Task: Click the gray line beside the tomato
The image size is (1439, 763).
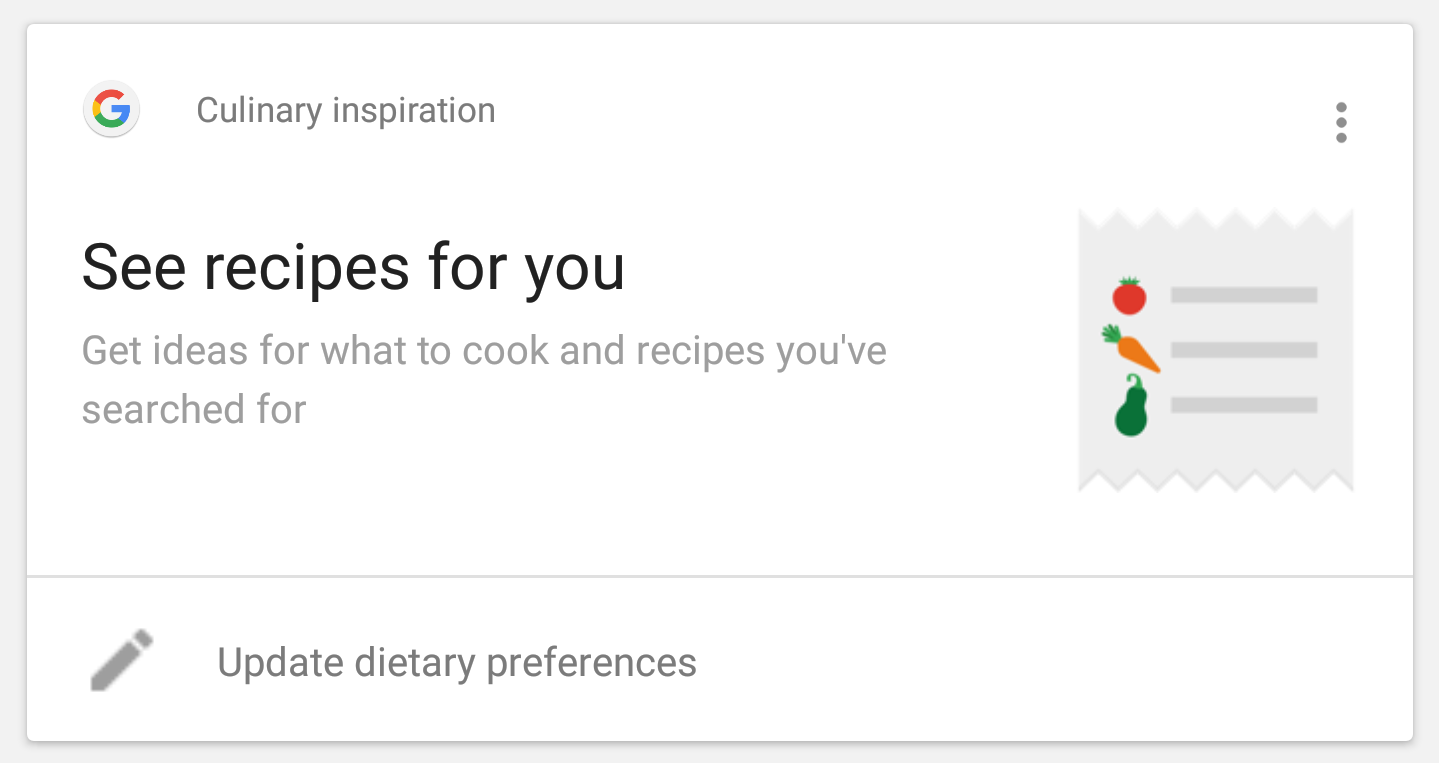Action: (1244, 295)
